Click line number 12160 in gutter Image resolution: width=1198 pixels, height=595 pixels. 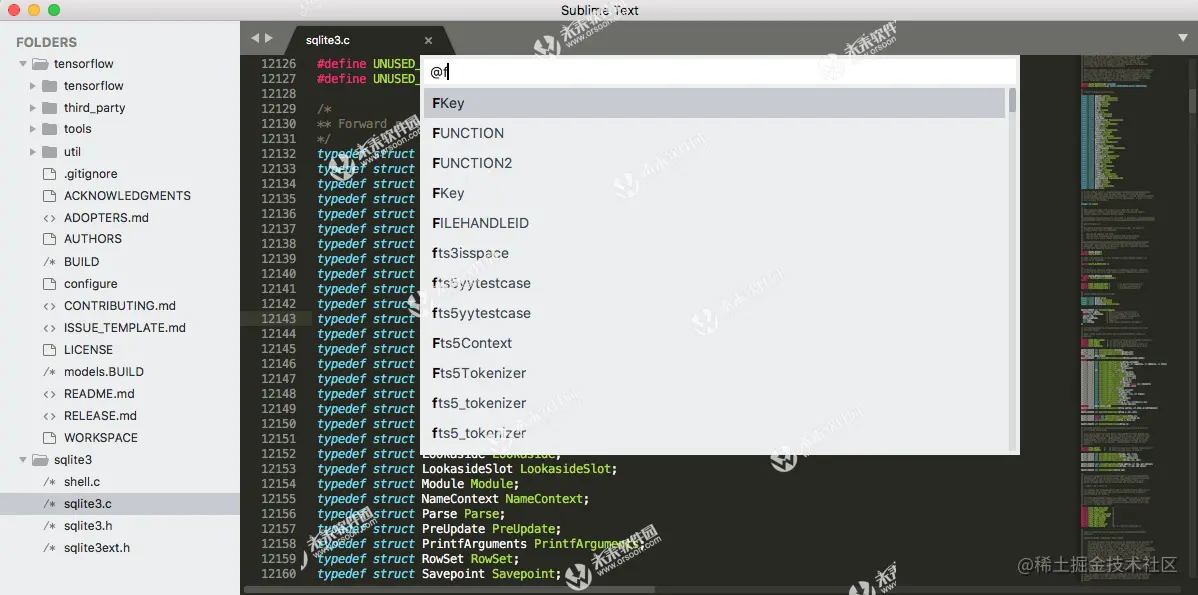click(278, 574)
